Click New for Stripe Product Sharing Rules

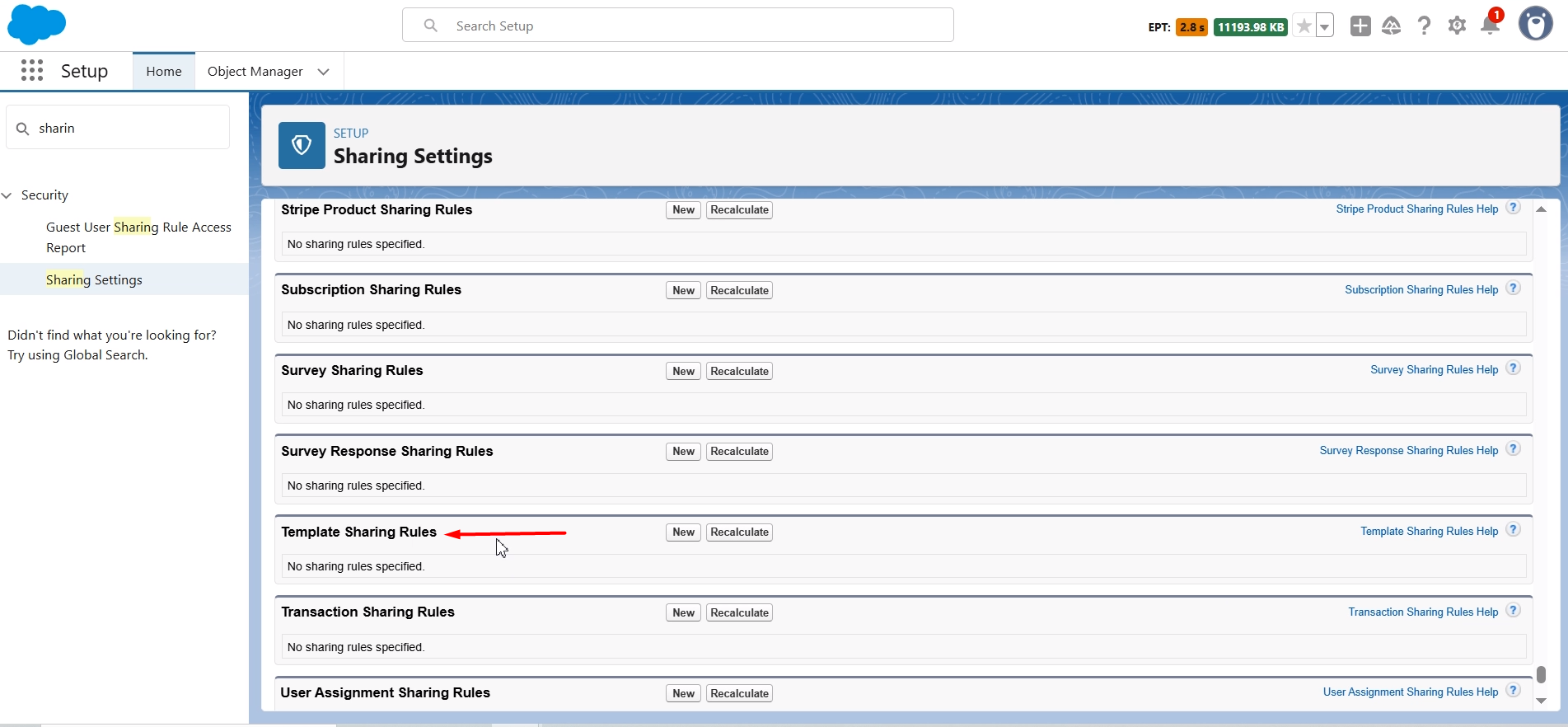tap(683, 210)
